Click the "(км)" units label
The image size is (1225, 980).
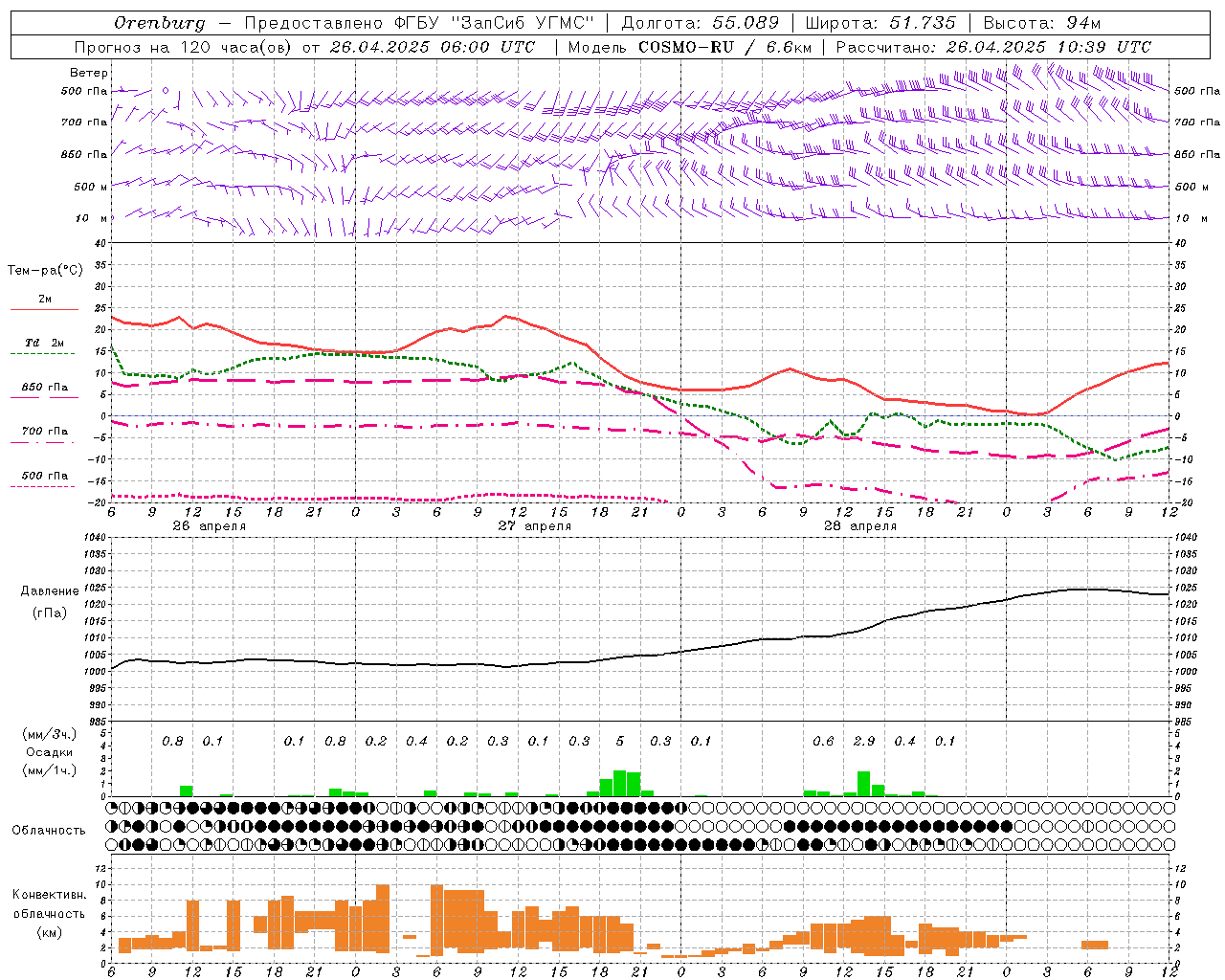[49, 932]
